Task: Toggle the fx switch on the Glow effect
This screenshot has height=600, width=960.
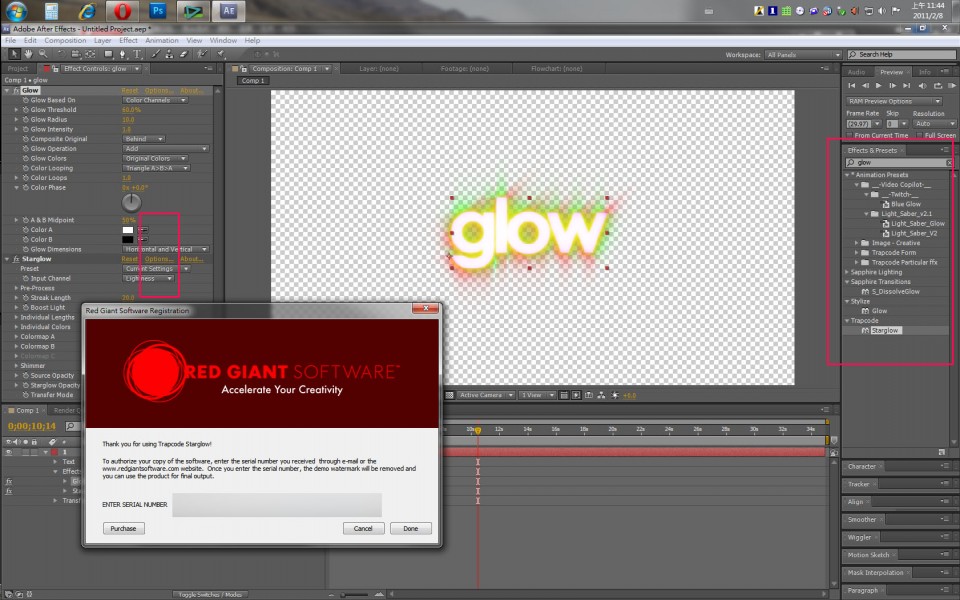Action: [x=16, y=91]
